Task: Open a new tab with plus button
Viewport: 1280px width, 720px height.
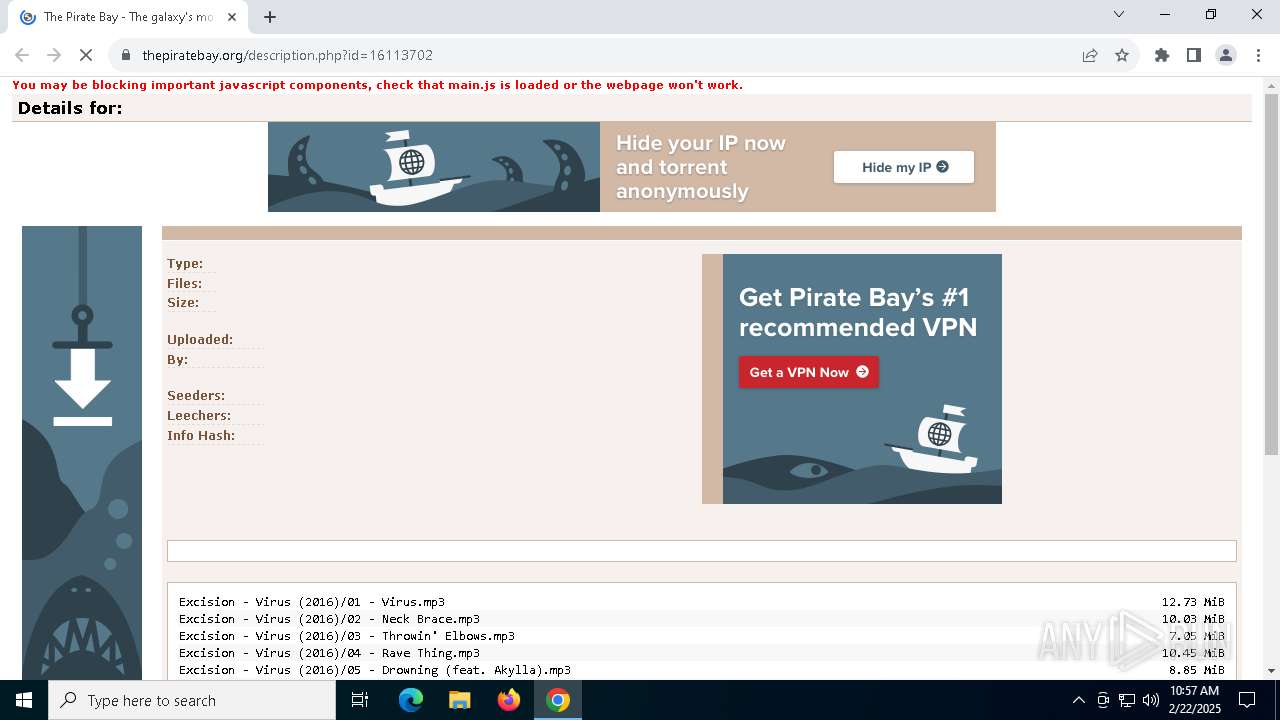Action: (x=270, y=17)
